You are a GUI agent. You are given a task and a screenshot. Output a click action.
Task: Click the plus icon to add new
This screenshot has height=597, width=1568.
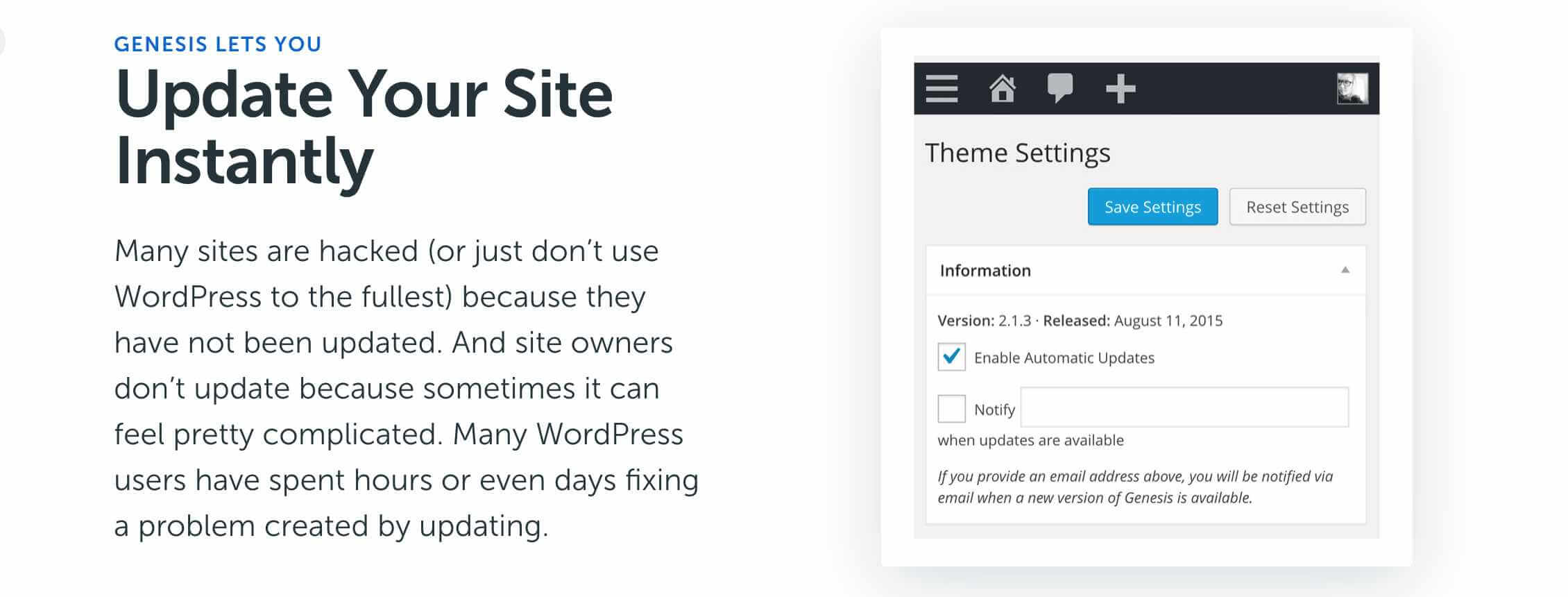pyautogui.click(x=1120, y=89)
